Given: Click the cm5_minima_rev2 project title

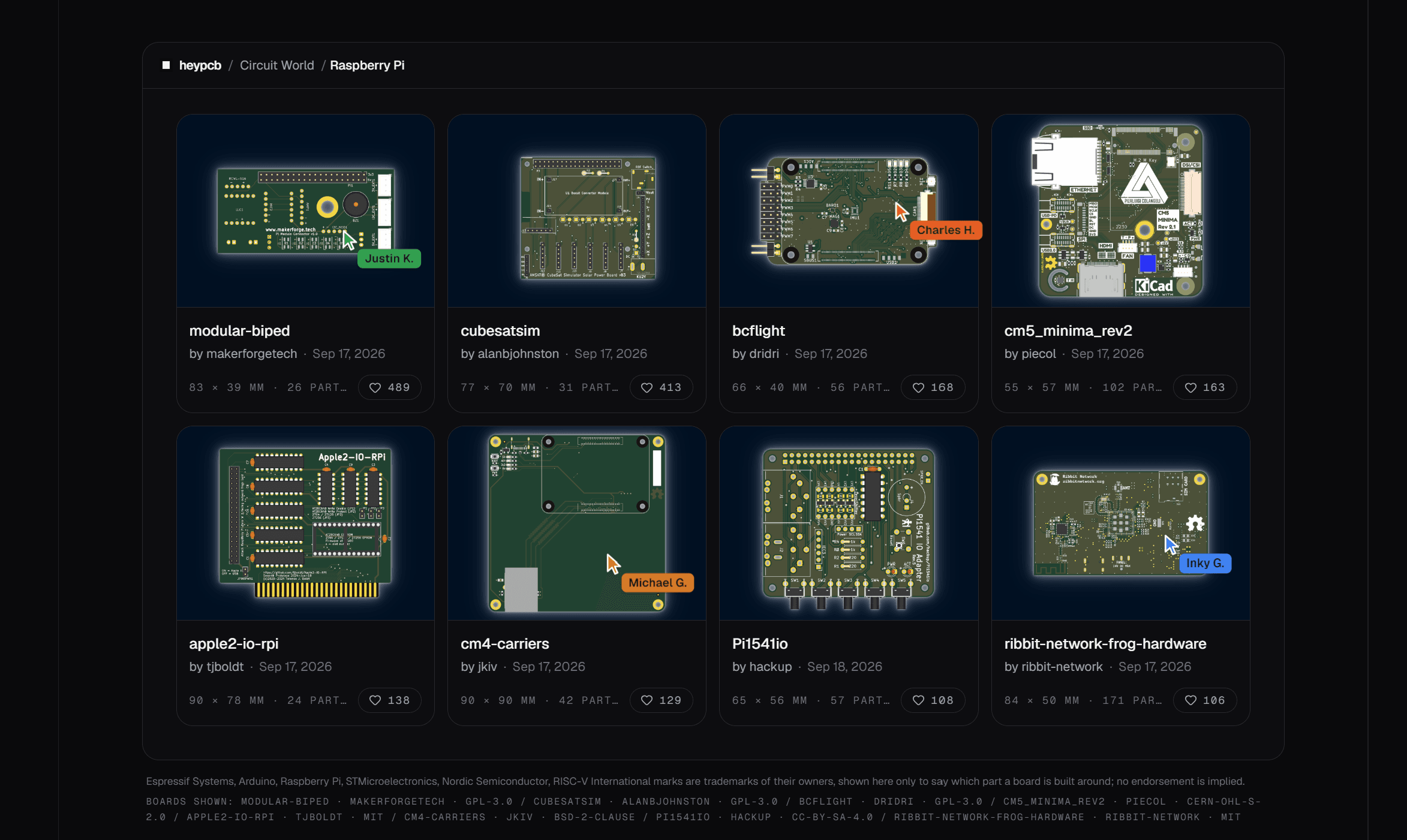Looking at the screenshot, I should tap(1068, 331).
